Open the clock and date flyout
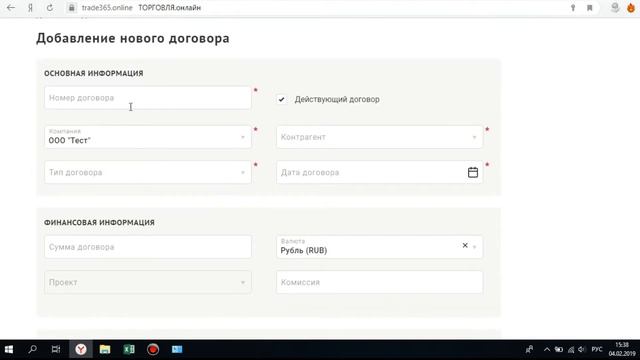 point(622,349)
